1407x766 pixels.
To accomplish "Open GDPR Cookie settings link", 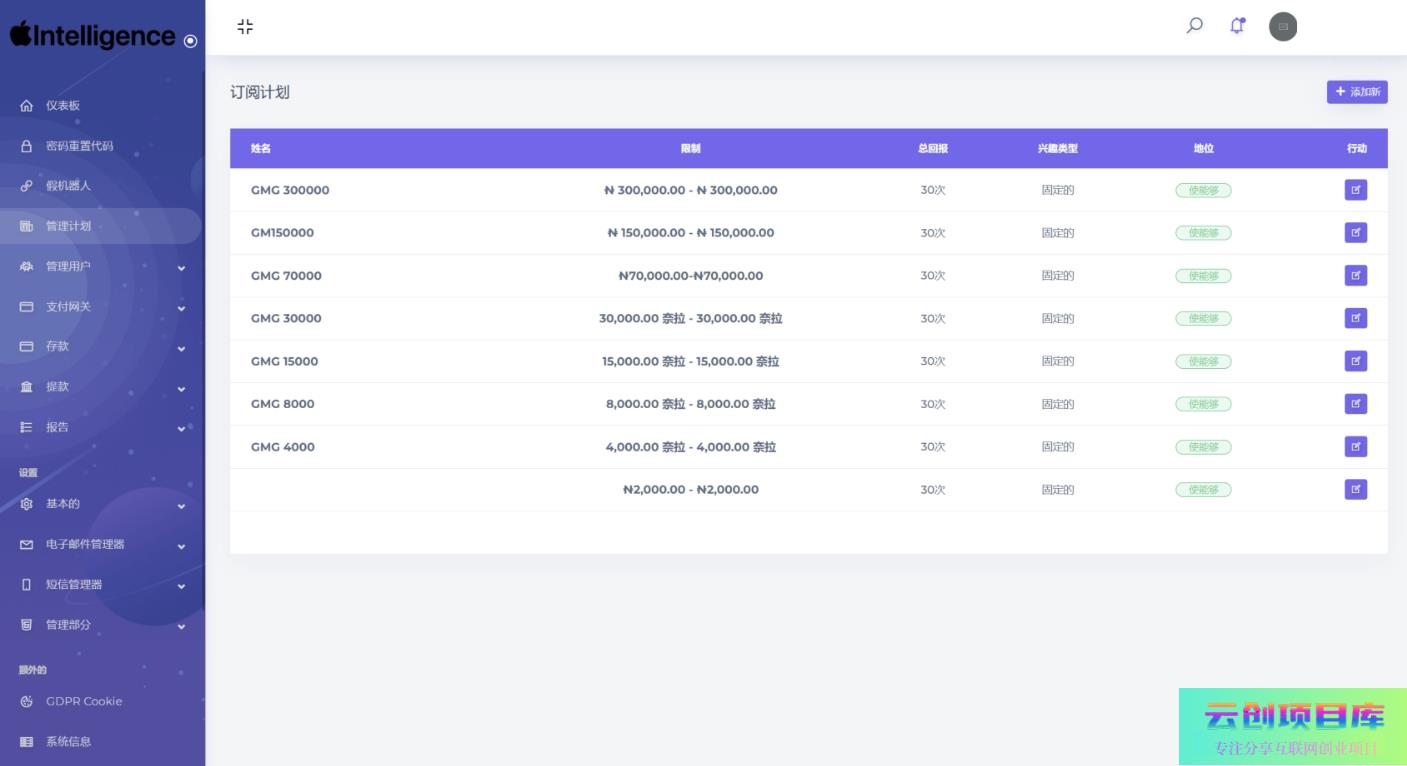I will (x=83, y=702).
